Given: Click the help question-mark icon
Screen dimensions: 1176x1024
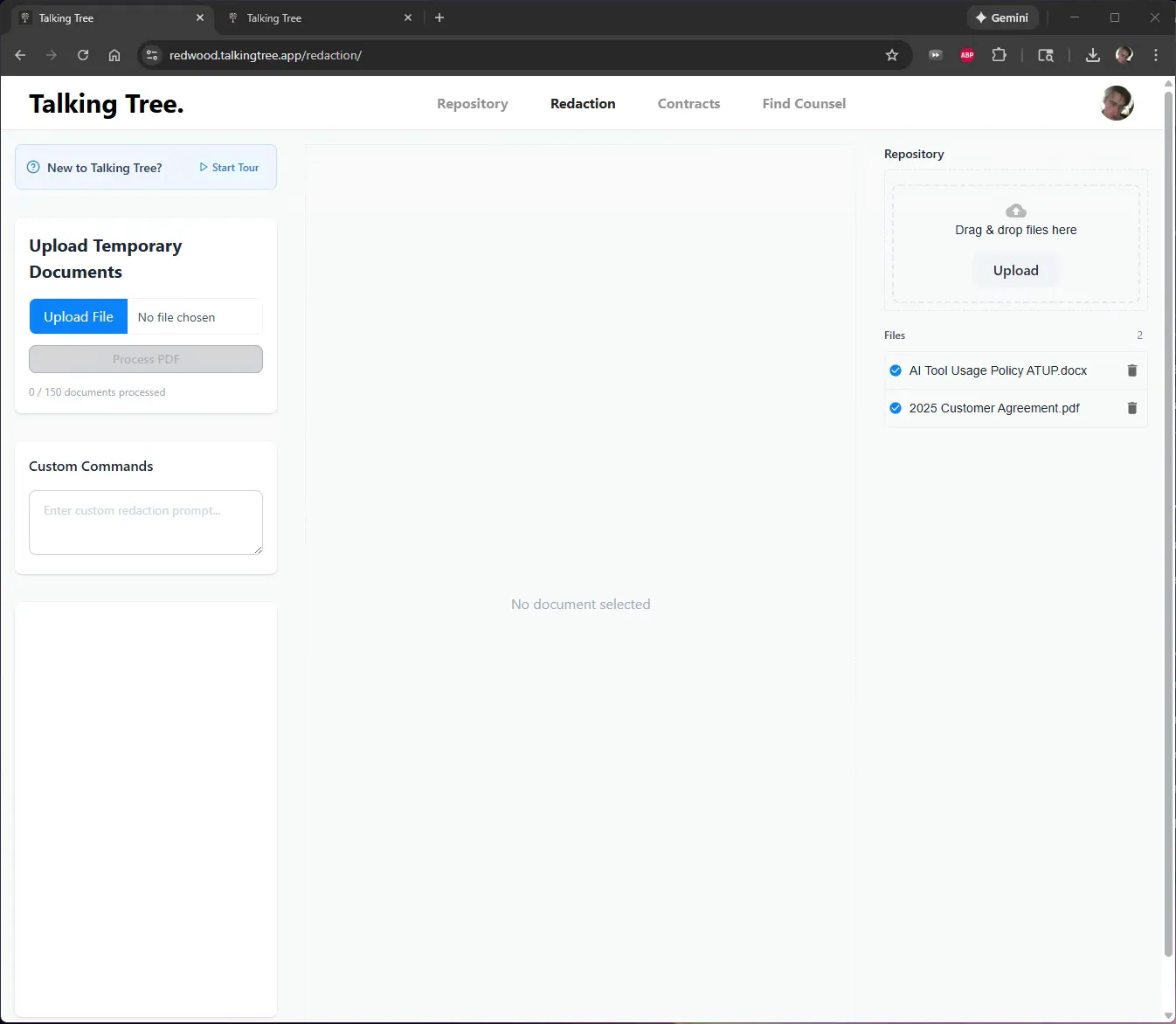Looking at the screenshot, I should pyautogui.click(x=33, y=167).
